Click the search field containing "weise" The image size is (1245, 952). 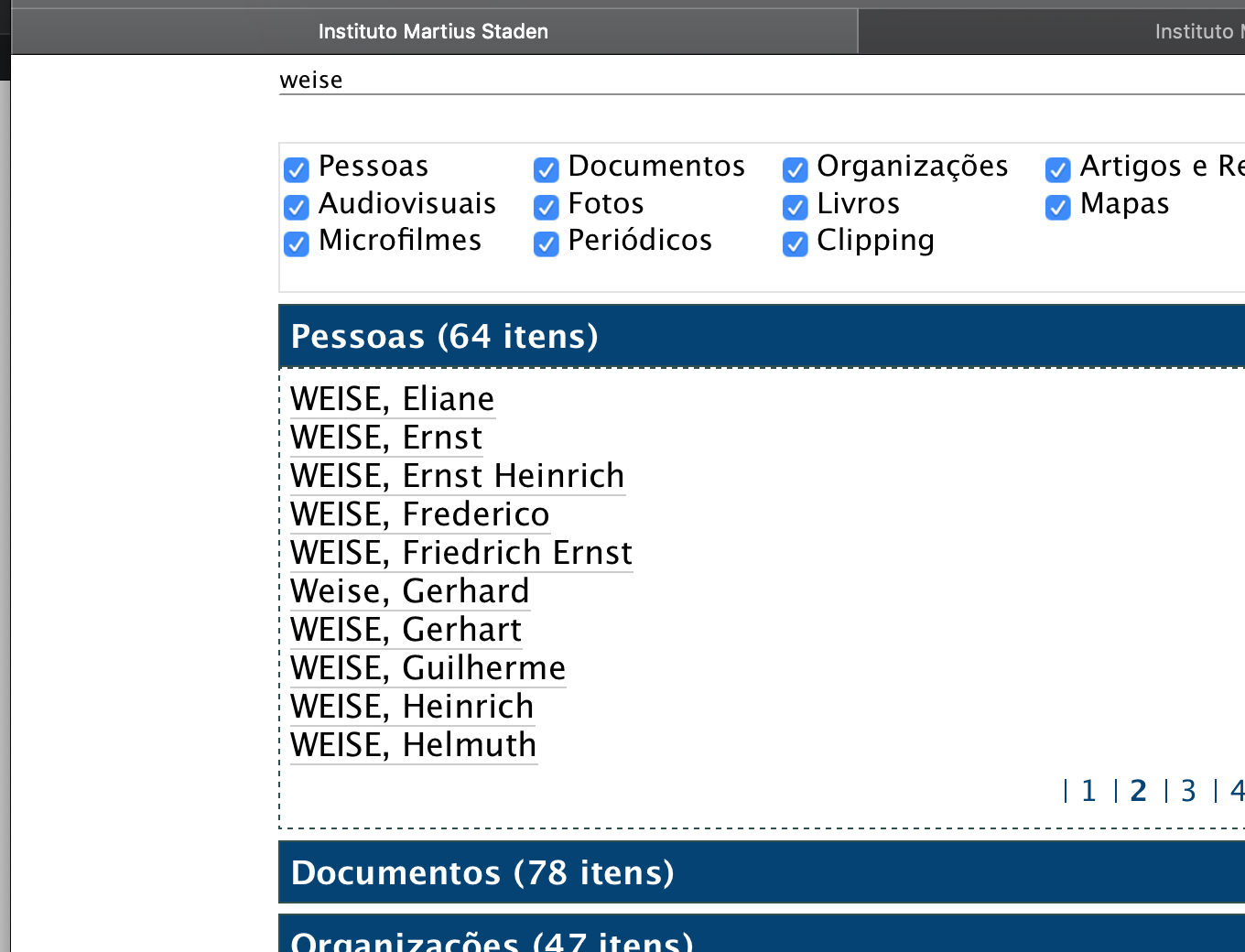click(x=732, y=81)
